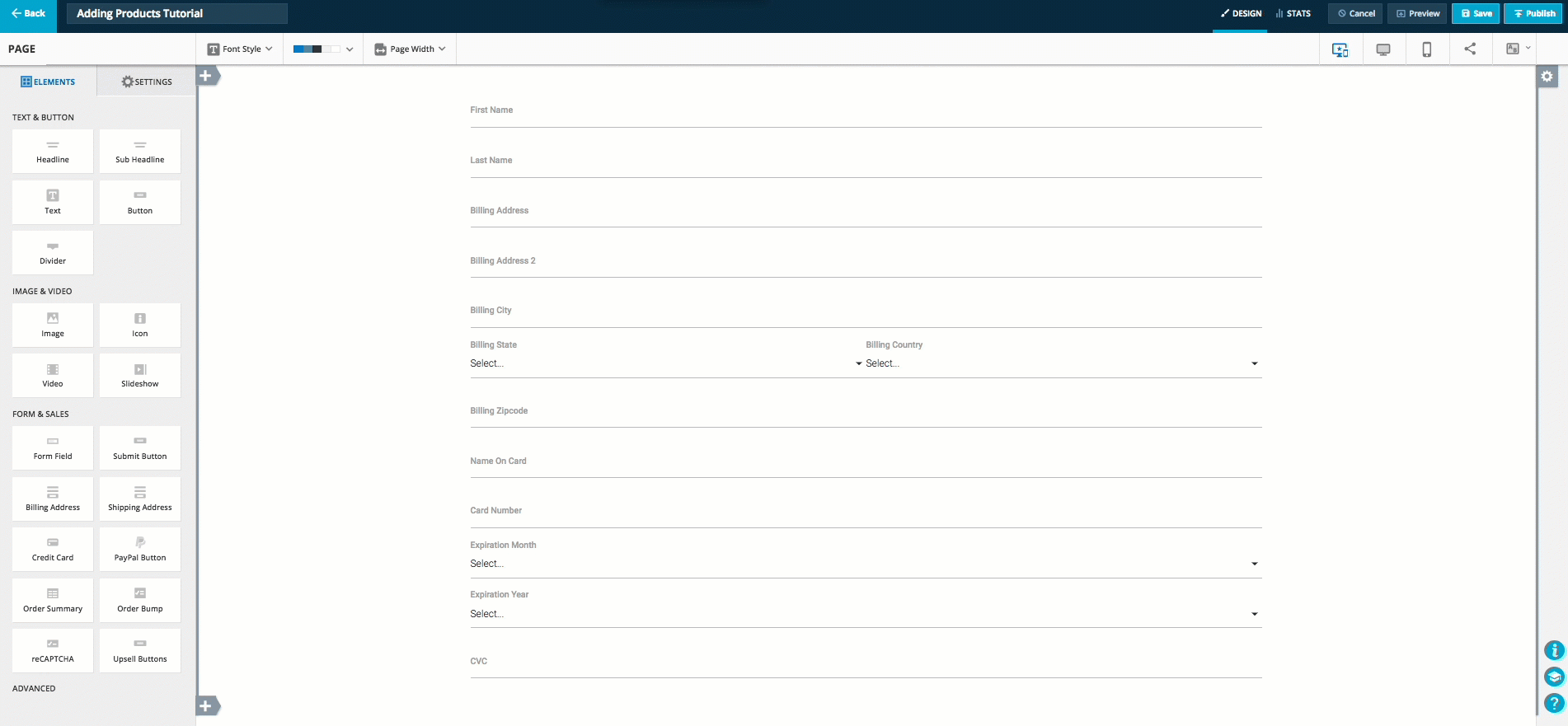Open the Expiration Month select
Screen dimensions: 1568x726
point(865,564)
